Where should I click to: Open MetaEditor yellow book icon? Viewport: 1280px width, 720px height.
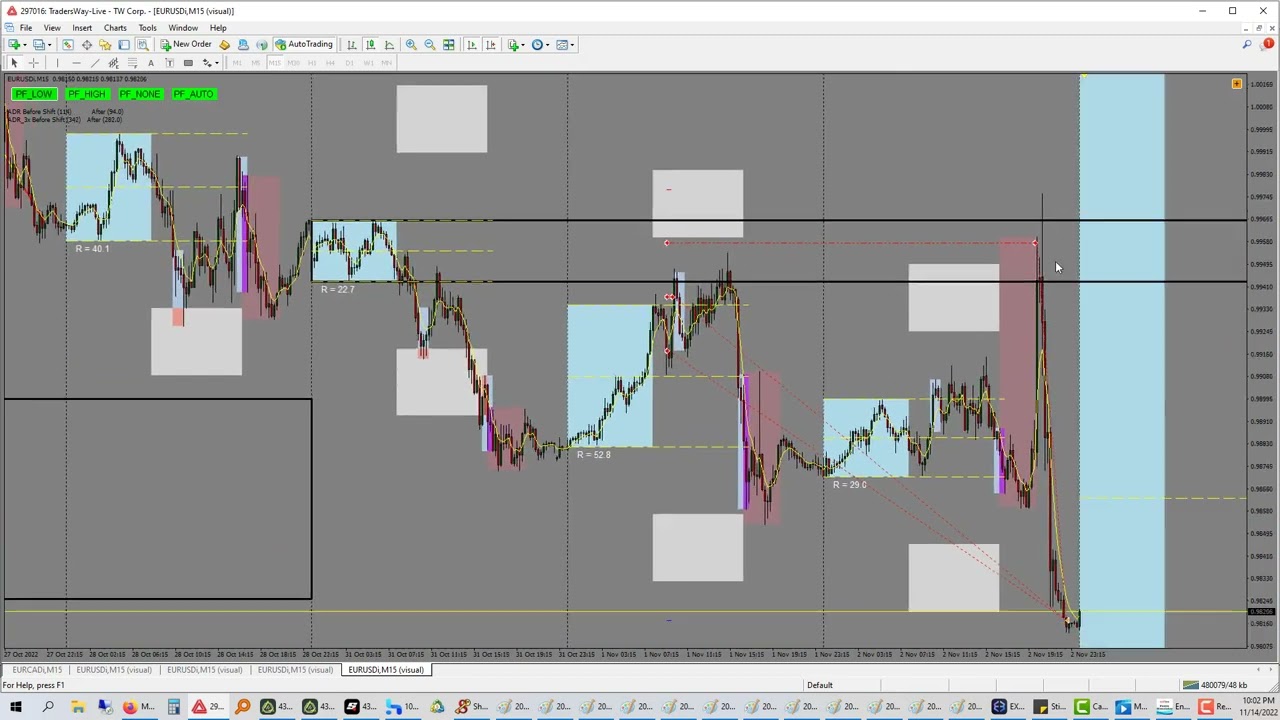(x=224, y=44)
